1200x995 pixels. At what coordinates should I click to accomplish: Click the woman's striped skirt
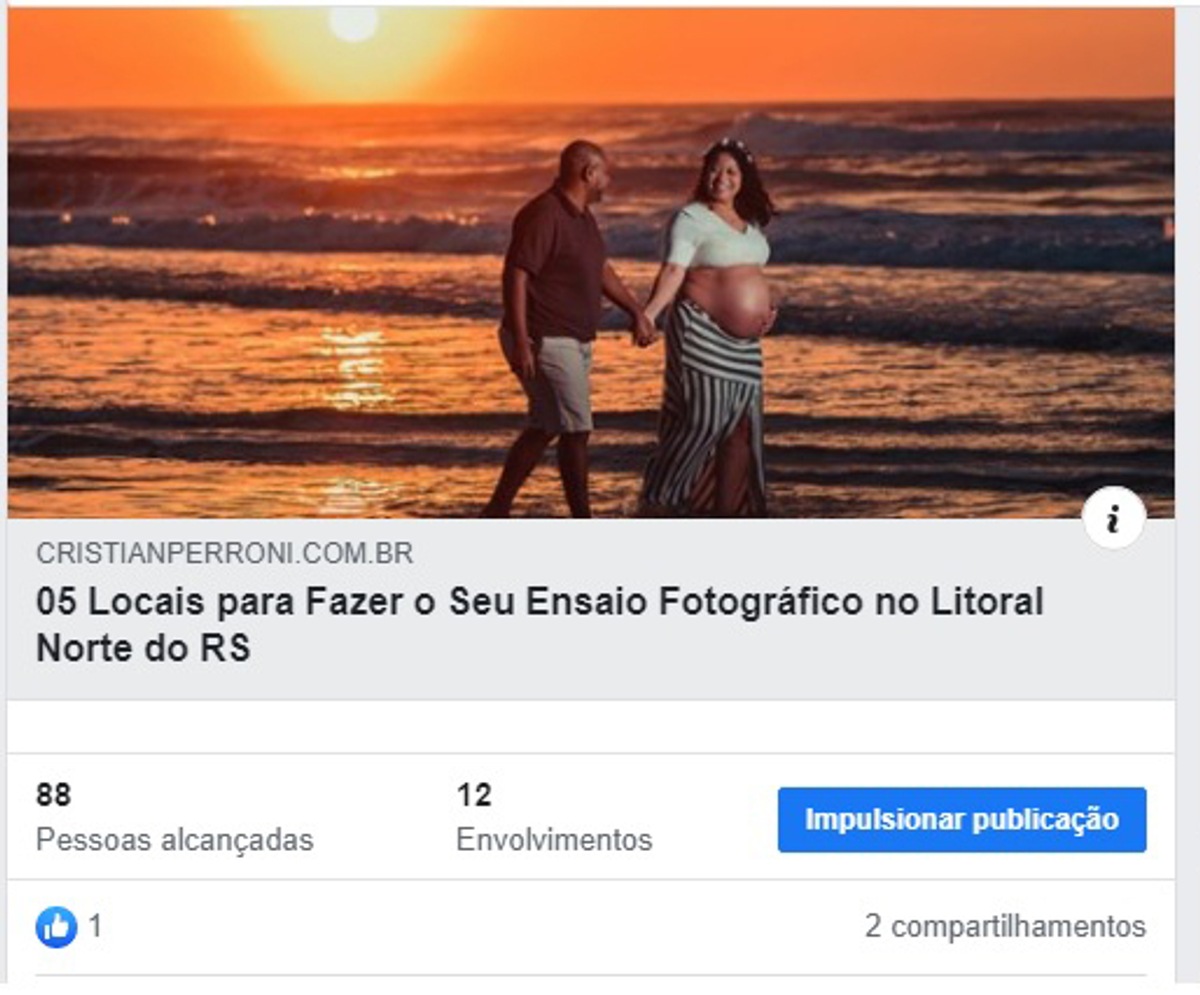tap(705, 408)
